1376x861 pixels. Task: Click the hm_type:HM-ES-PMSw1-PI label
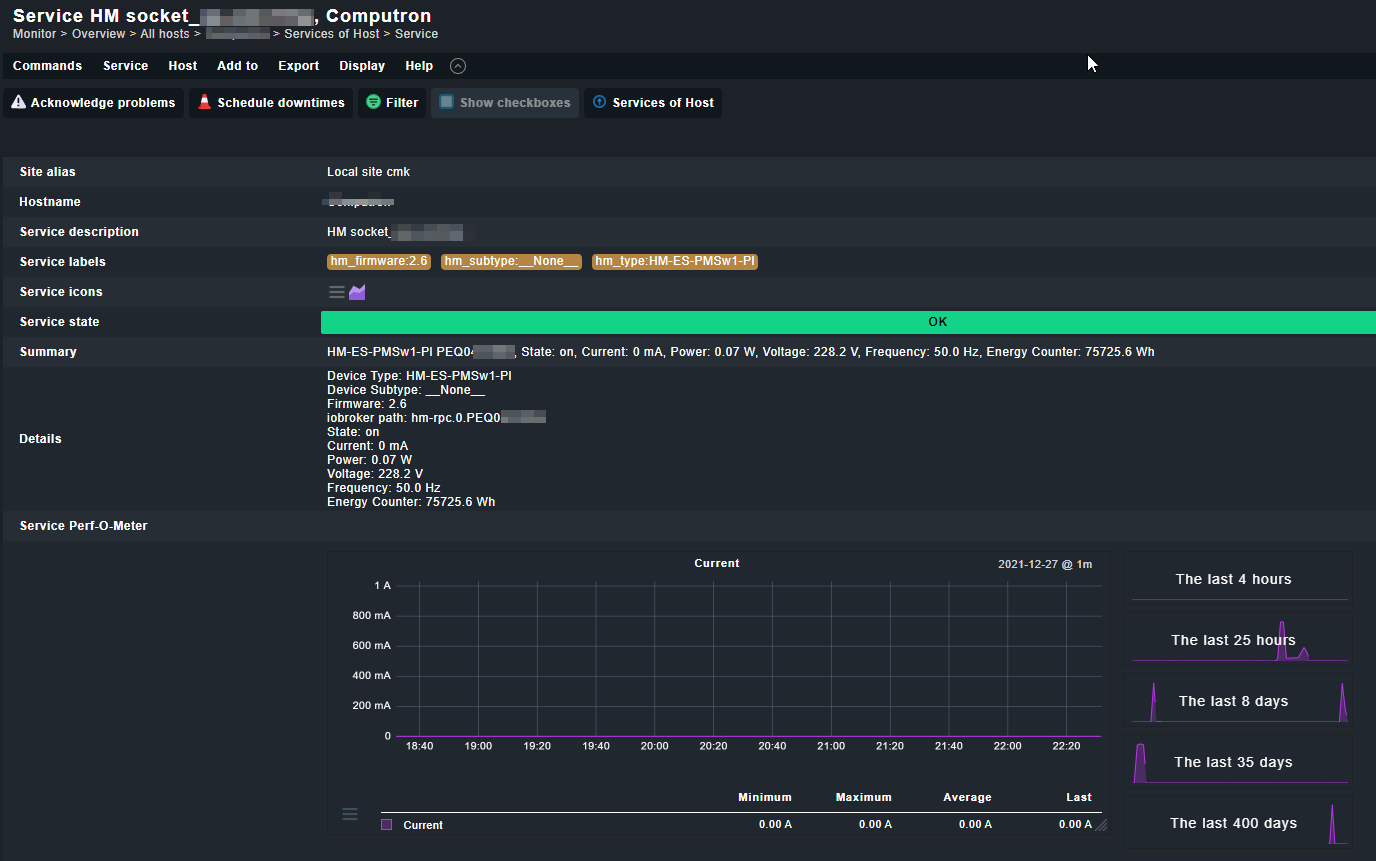(675, 262)
